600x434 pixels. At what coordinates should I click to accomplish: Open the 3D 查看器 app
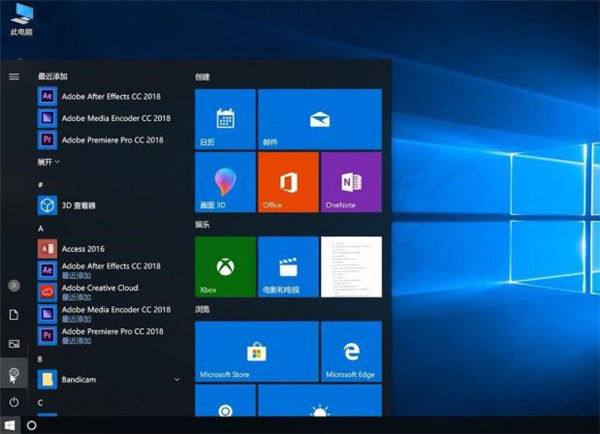tap(80, 205)
